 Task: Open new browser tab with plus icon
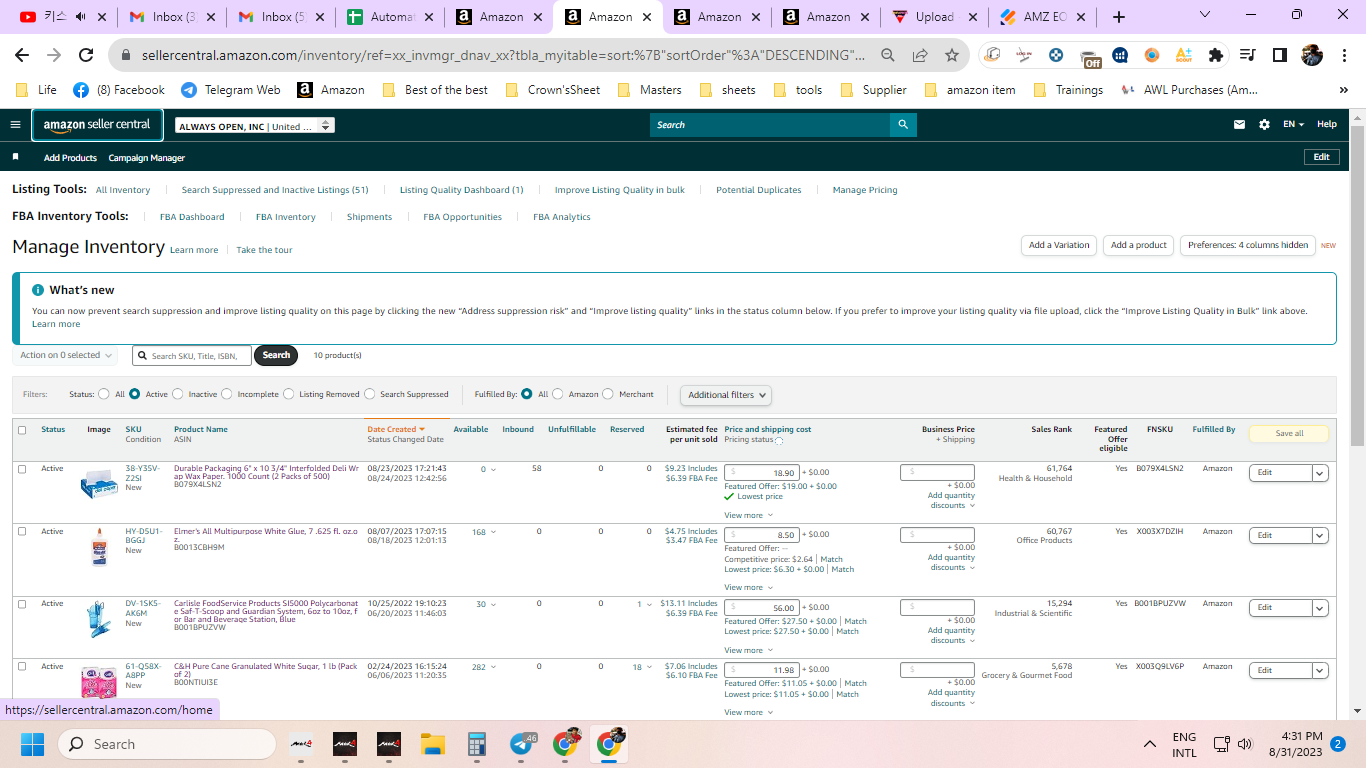click(x=1119, y=17)
